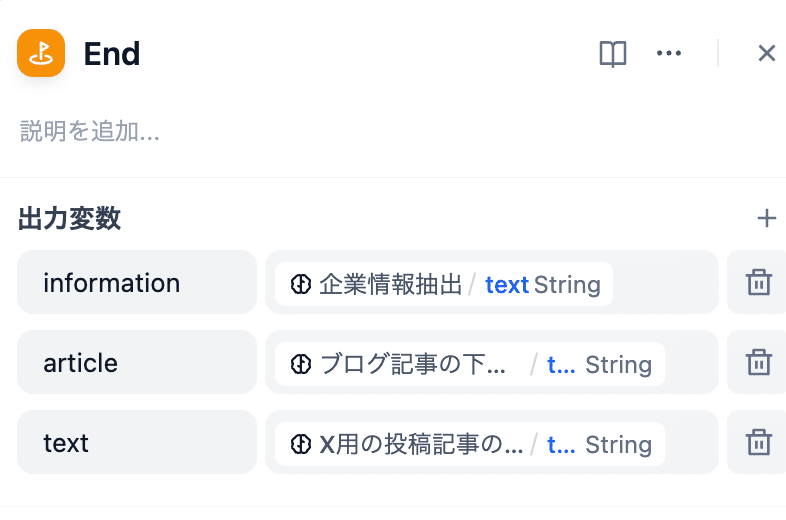Edit the text variable name field
The width and height of the screenshot is (786, 520).
pos(137,442)
